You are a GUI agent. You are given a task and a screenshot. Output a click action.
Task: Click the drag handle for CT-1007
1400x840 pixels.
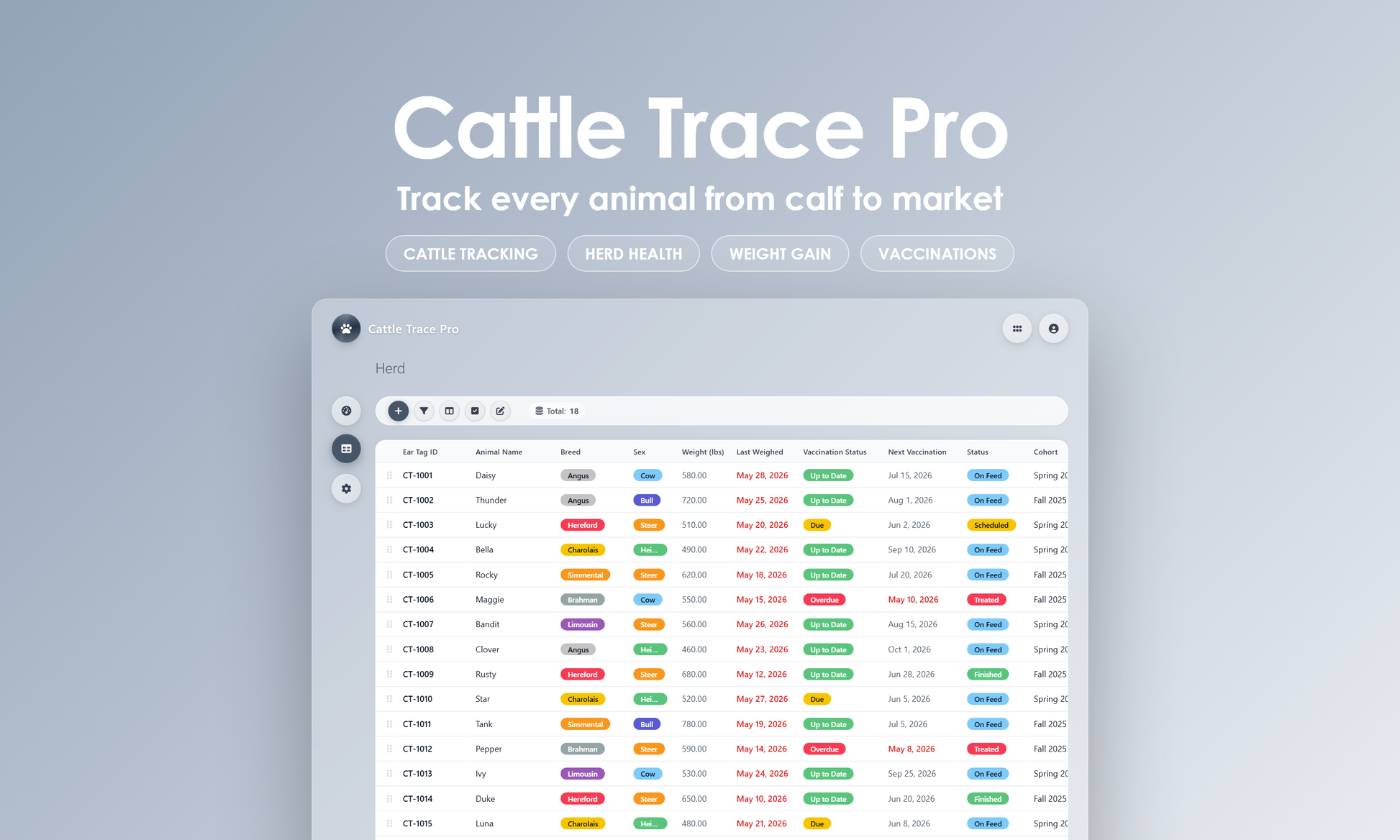click(389, 624)
